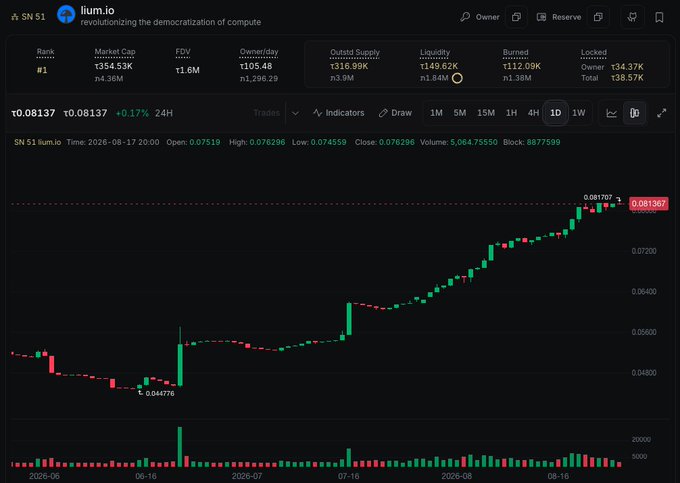Click the SN 51 subnet network icon
Image resolution: width=680 pixels, height=483 pixels.
(x=15, y=17)
